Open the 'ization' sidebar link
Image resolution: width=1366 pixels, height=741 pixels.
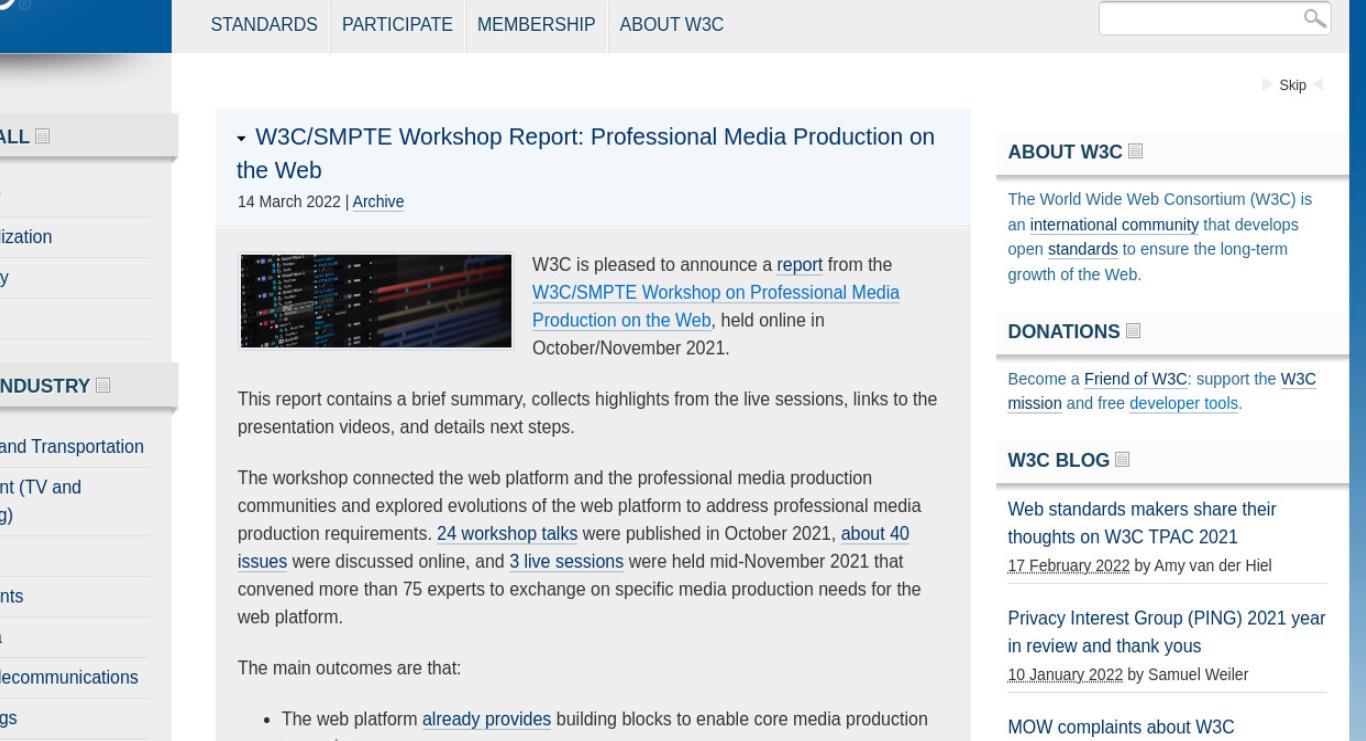26,237
